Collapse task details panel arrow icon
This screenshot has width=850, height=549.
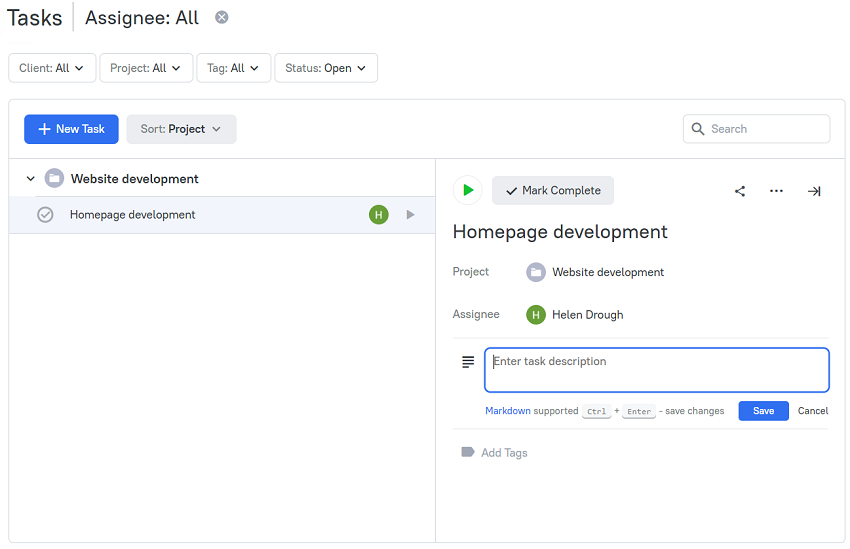click(x=814, y=191)
